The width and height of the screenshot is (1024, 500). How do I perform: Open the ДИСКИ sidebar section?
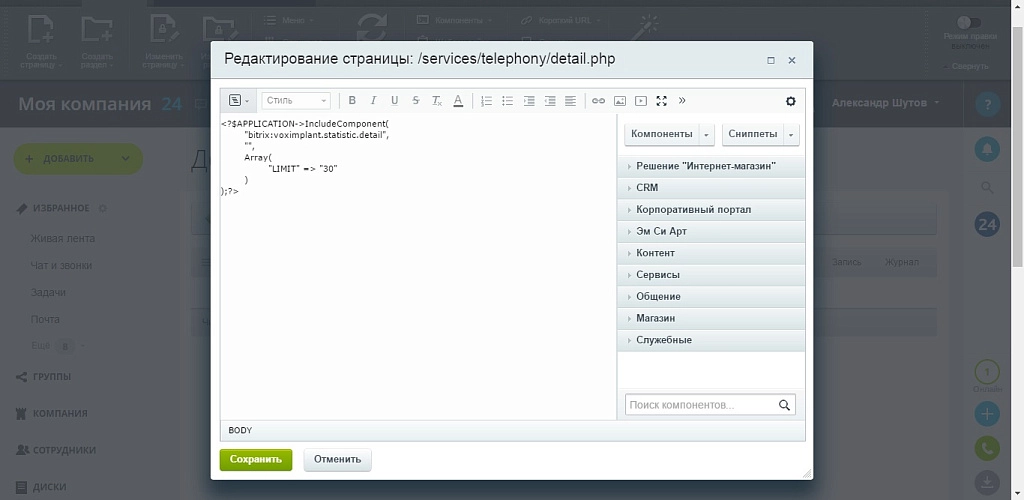pos(40,486)
